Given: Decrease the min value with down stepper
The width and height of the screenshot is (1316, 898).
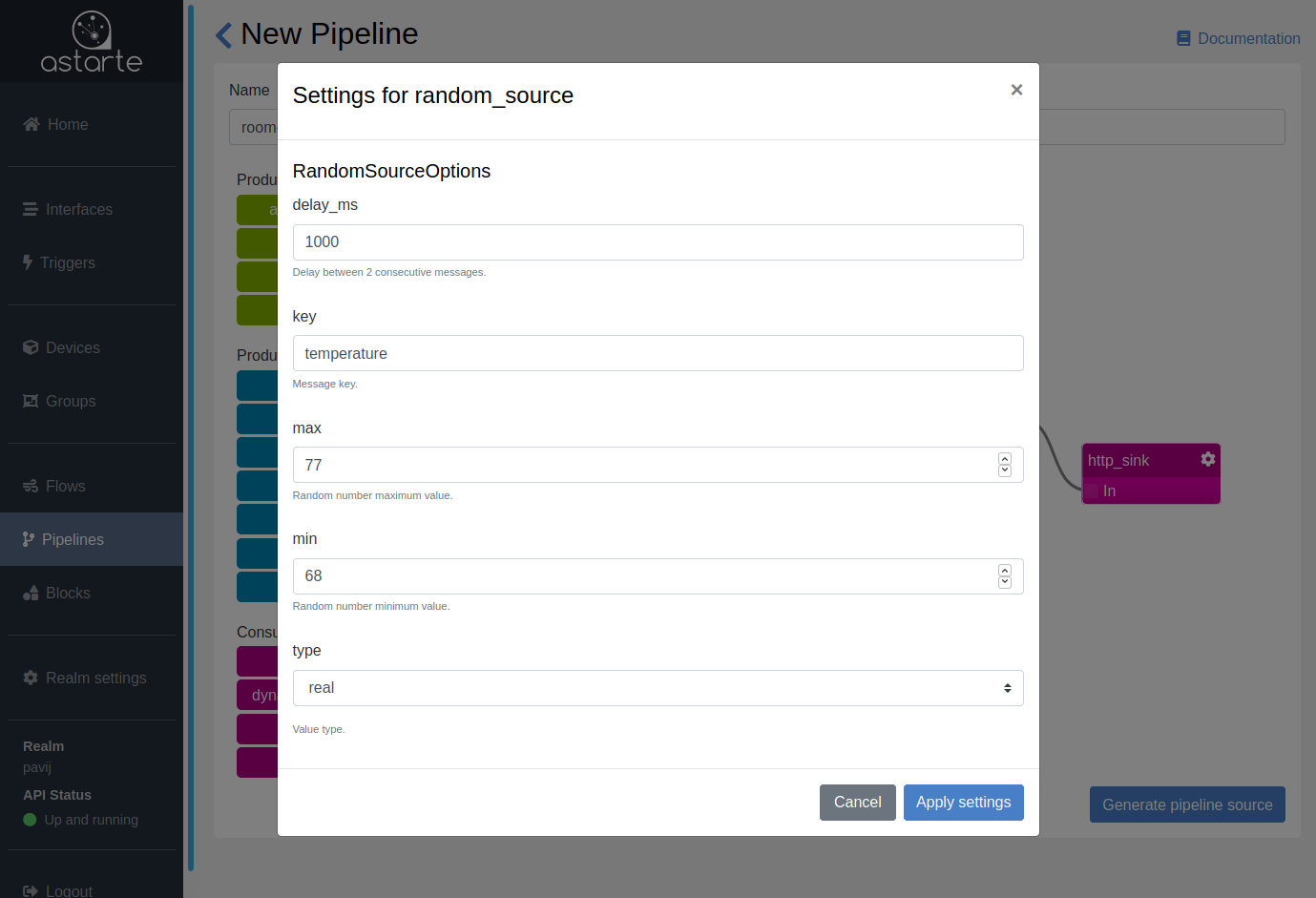Looking at the screenshot, I should pos(1004,582).
